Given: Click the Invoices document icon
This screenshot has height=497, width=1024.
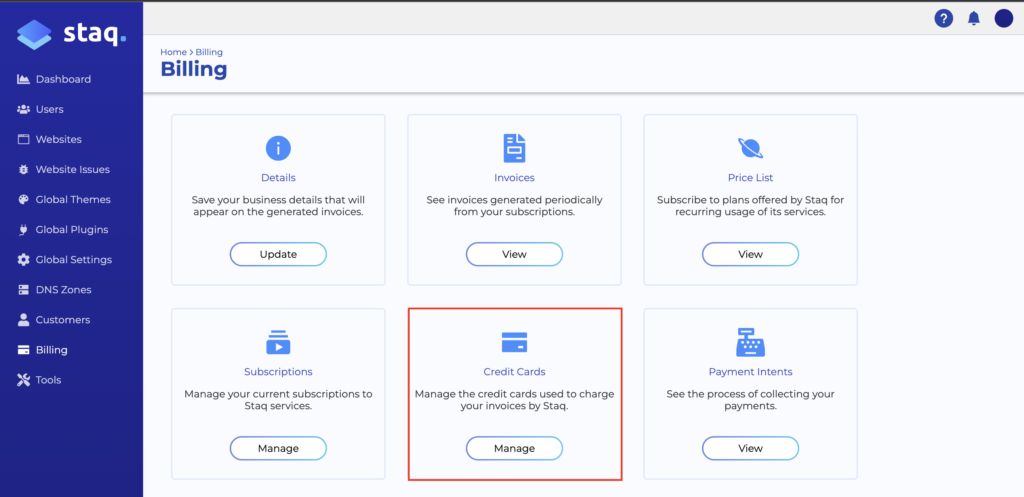Looking at the screenshot, I should pos(514,148).
